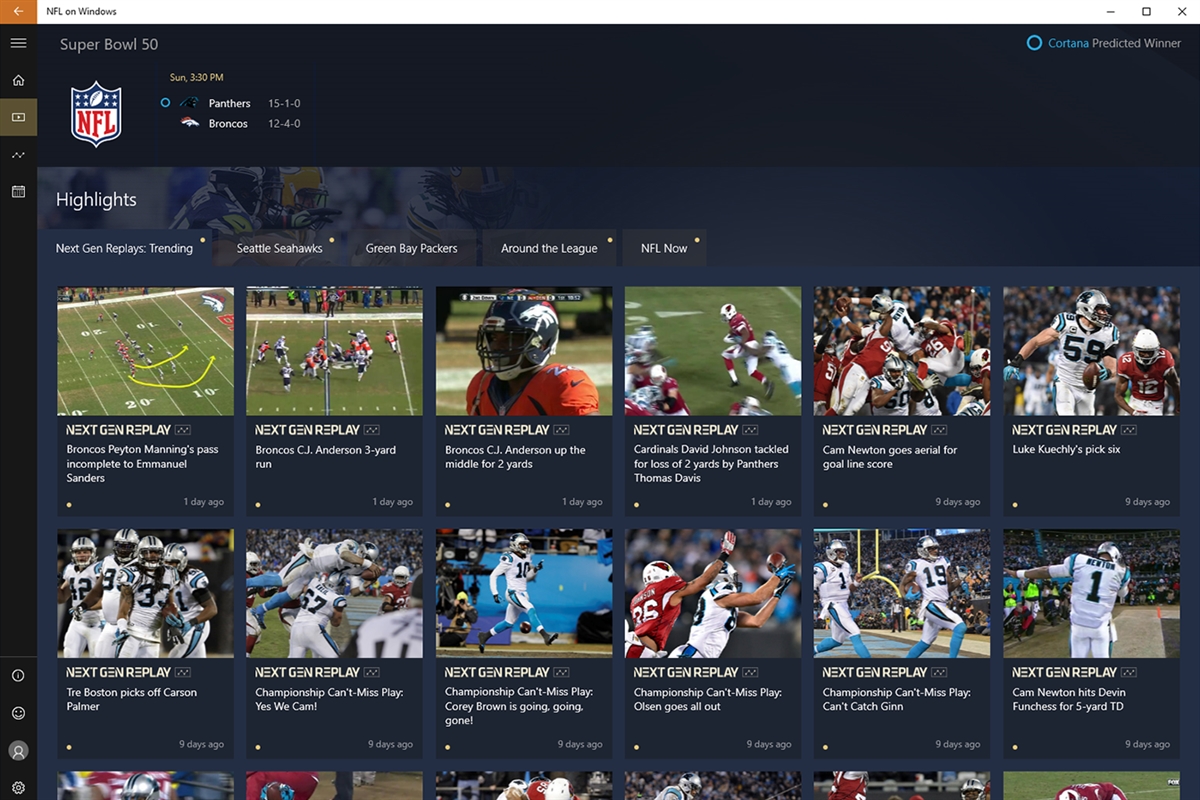
Task: Open Tre Boston picks off Palmer thumbnail
Action: tap(145, 593)
